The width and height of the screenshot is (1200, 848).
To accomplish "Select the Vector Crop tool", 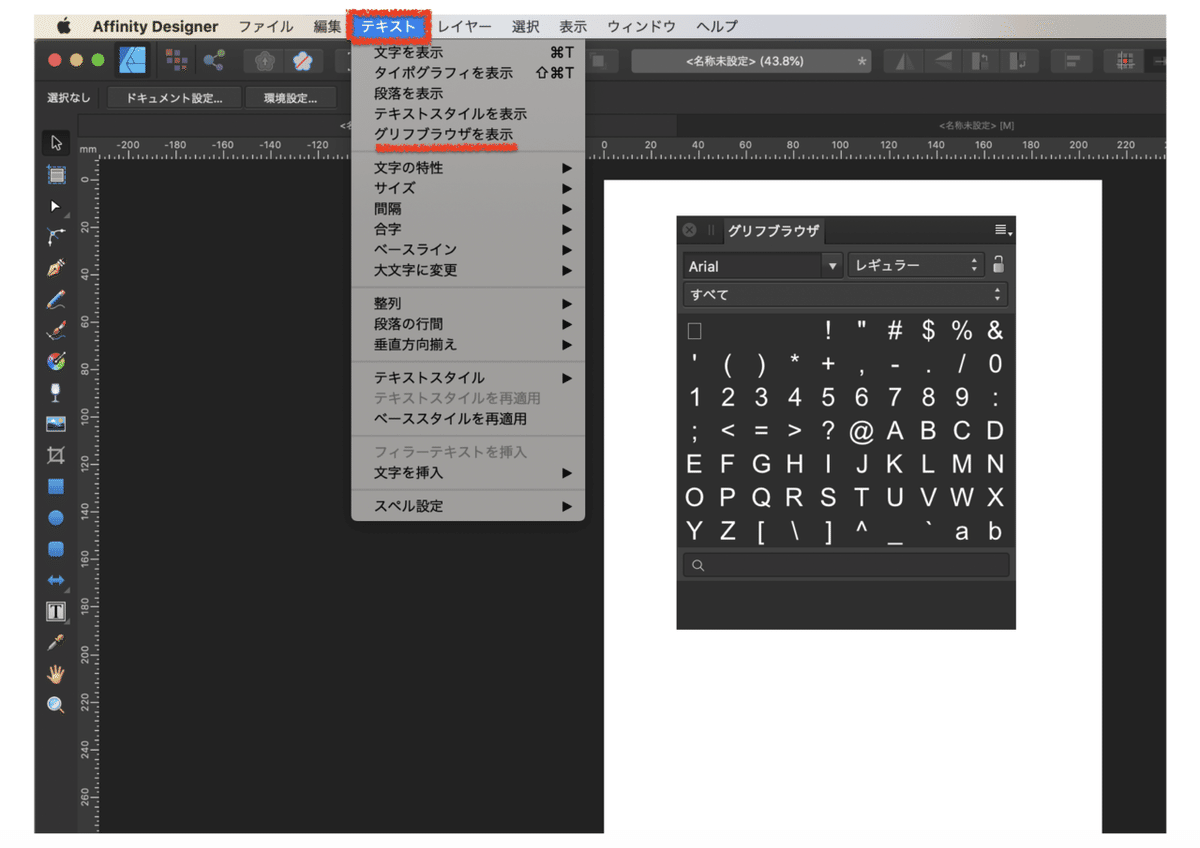I will 57,455.
